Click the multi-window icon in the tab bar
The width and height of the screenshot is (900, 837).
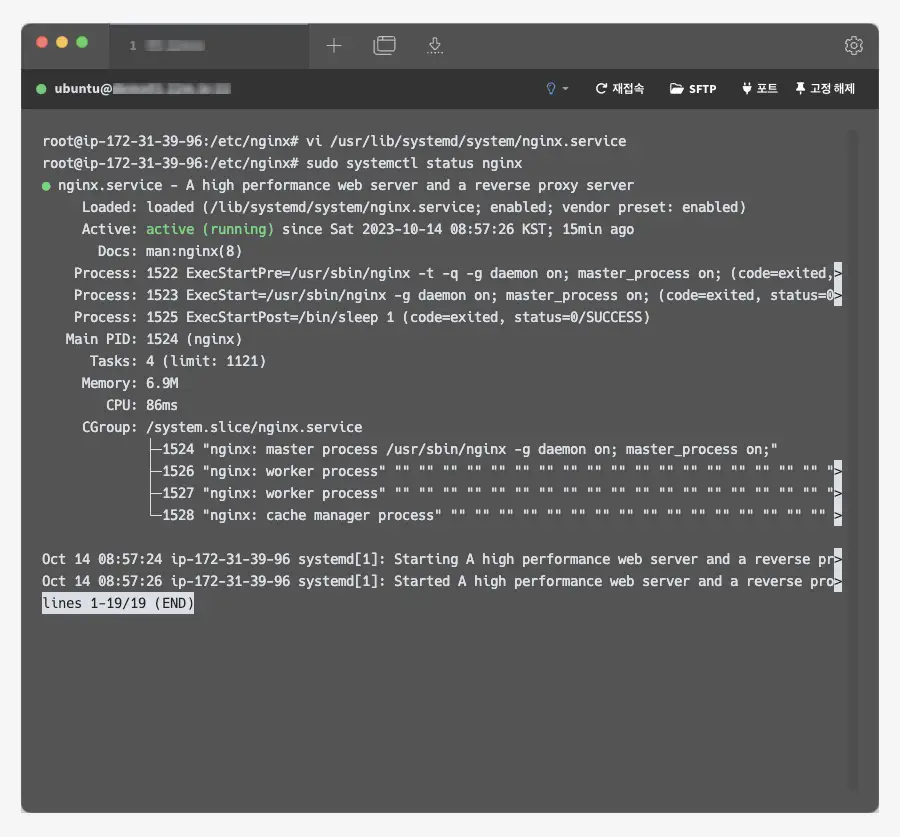[x=384, y=45]
